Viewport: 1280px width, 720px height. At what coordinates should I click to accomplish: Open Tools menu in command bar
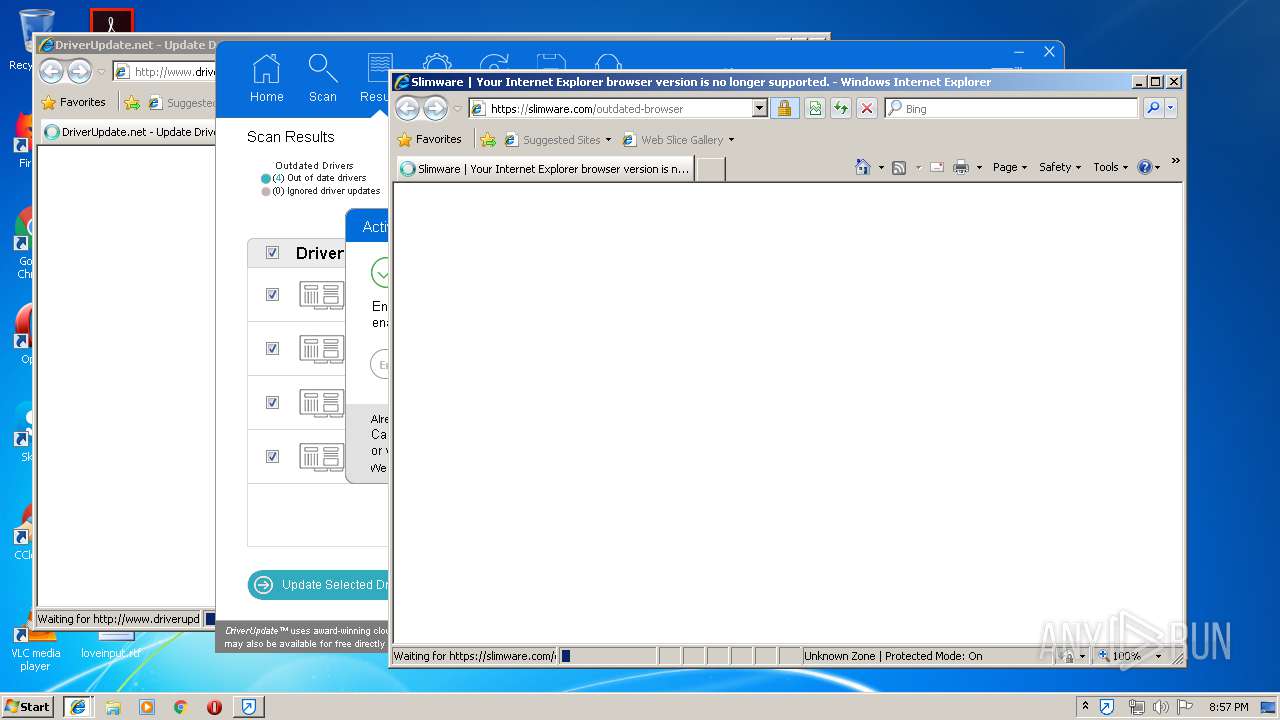tap(1110, 167)
